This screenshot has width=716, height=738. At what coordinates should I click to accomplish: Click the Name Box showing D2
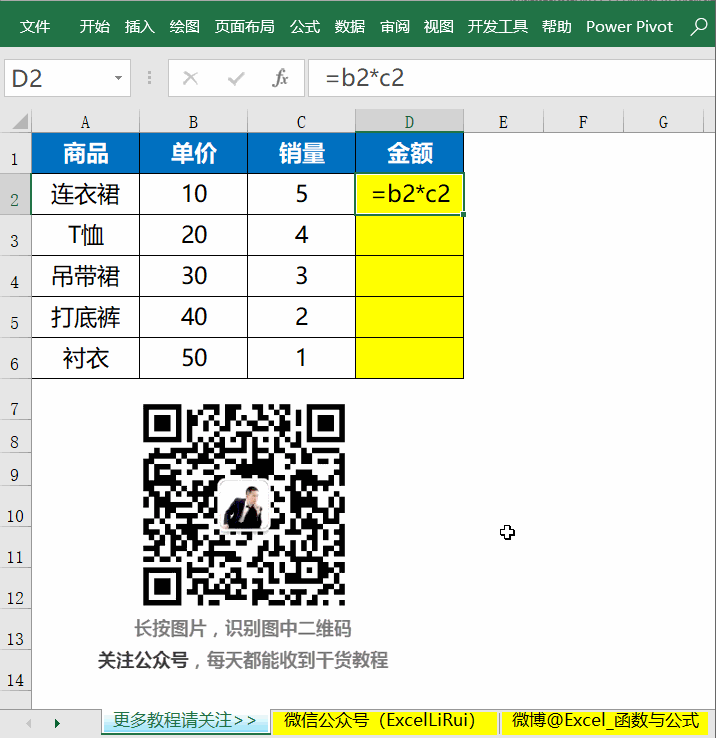coord(67,78)
